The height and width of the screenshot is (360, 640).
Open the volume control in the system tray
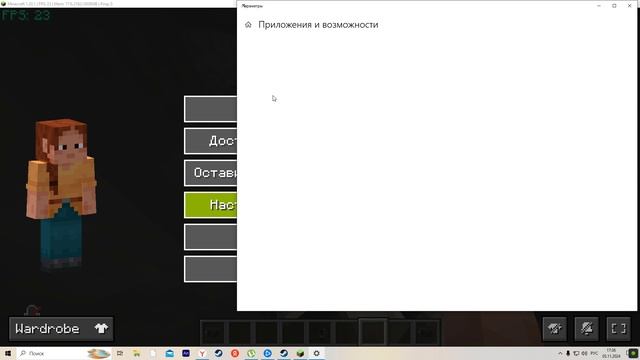click(x=584, y=353)
